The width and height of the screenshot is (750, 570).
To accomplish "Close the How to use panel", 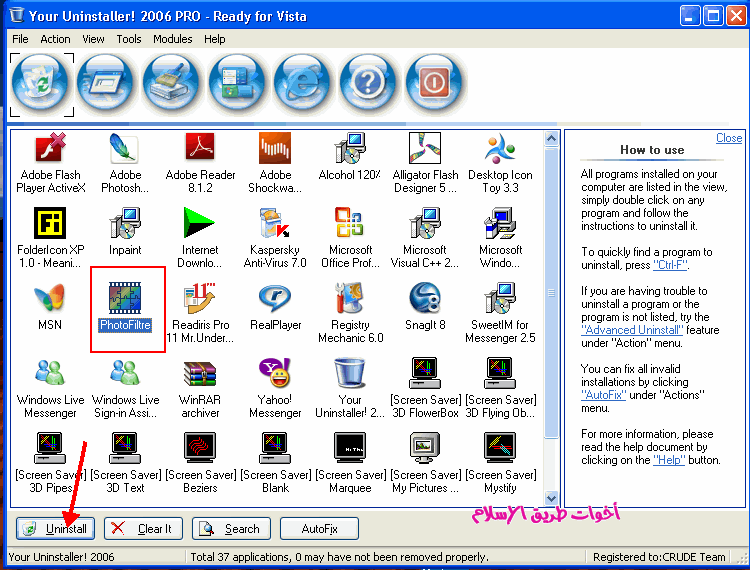I will (728, 138).
